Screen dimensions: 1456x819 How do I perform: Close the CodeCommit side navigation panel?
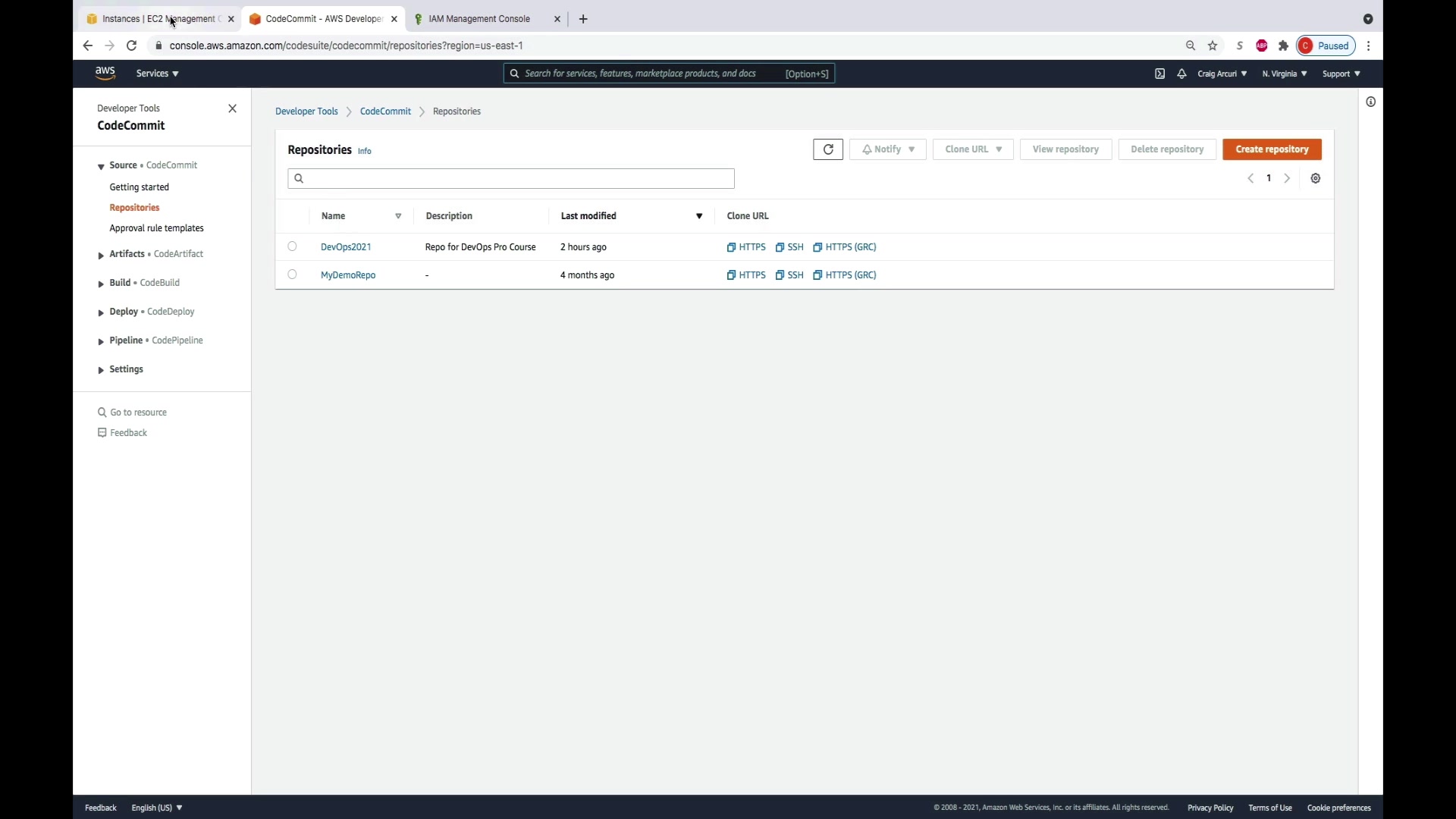(x=233, y=108)
